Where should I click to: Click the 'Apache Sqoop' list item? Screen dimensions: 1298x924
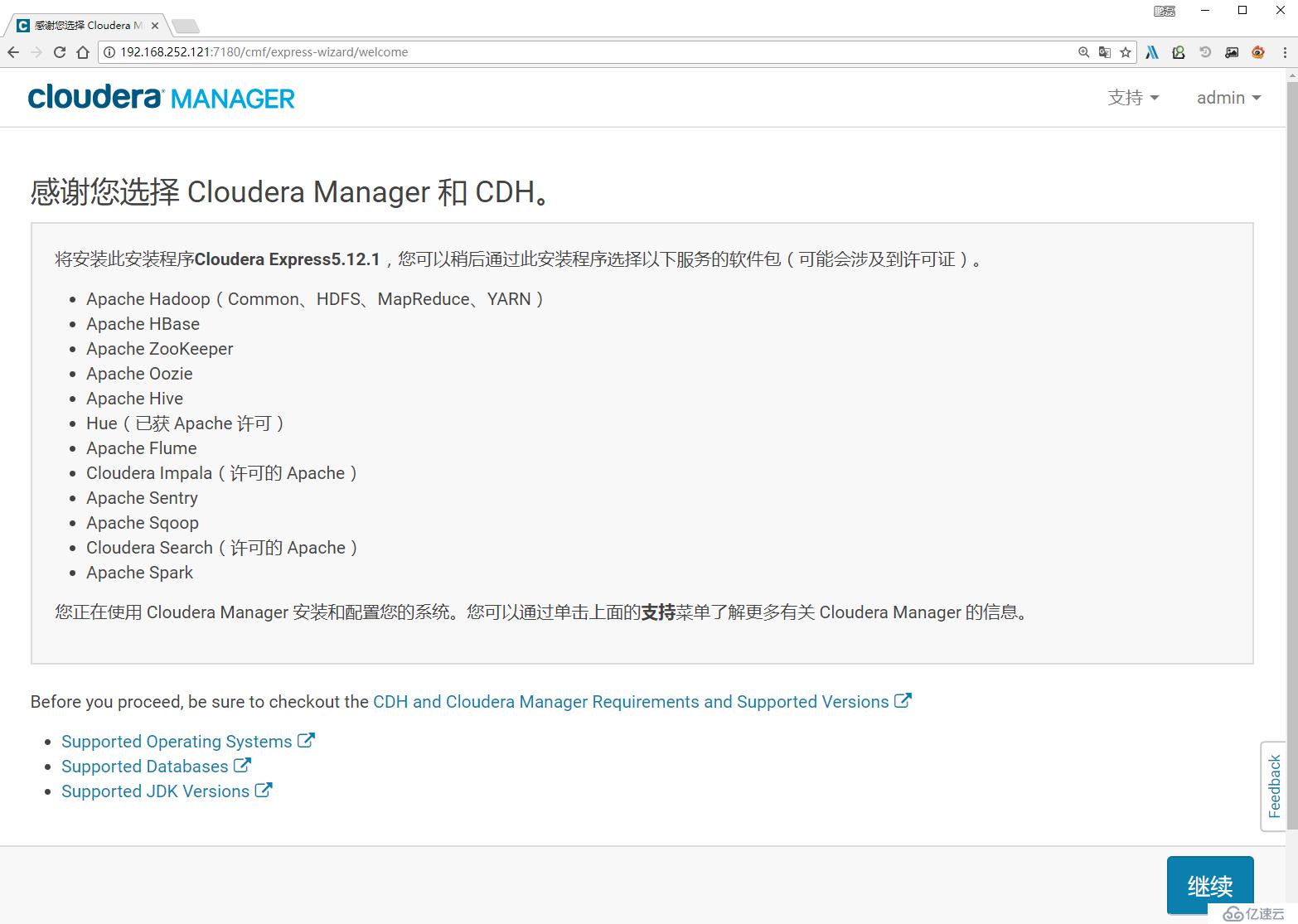click(x=143, y=523)
